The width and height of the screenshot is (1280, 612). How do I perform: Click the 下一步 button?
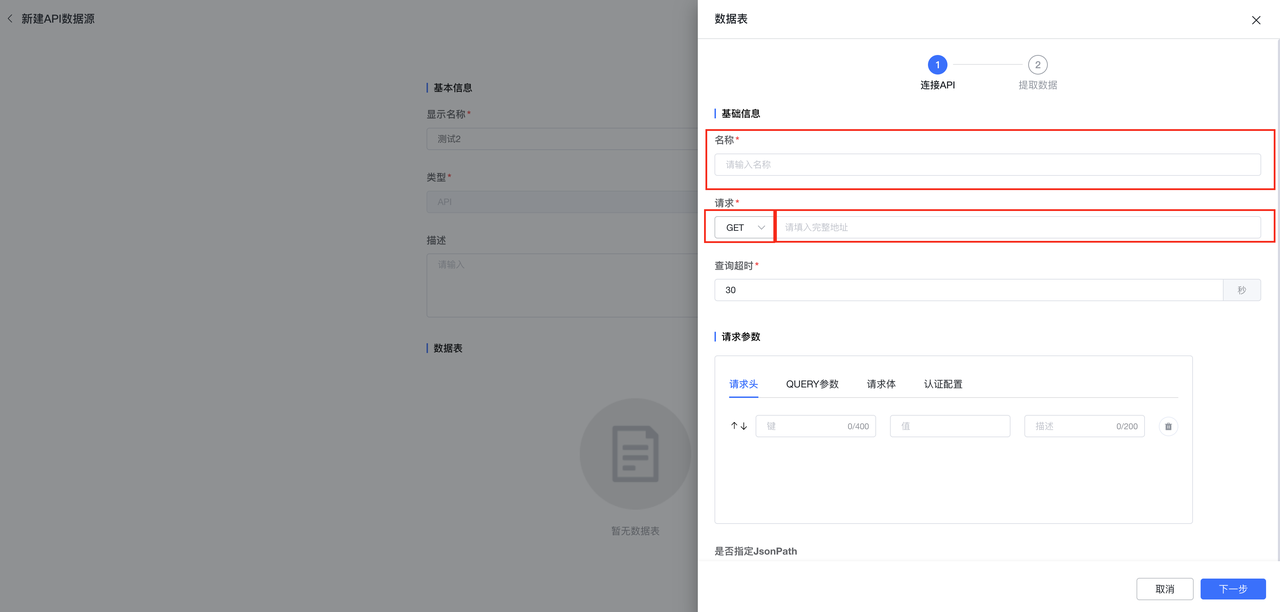coord(1232,589)
